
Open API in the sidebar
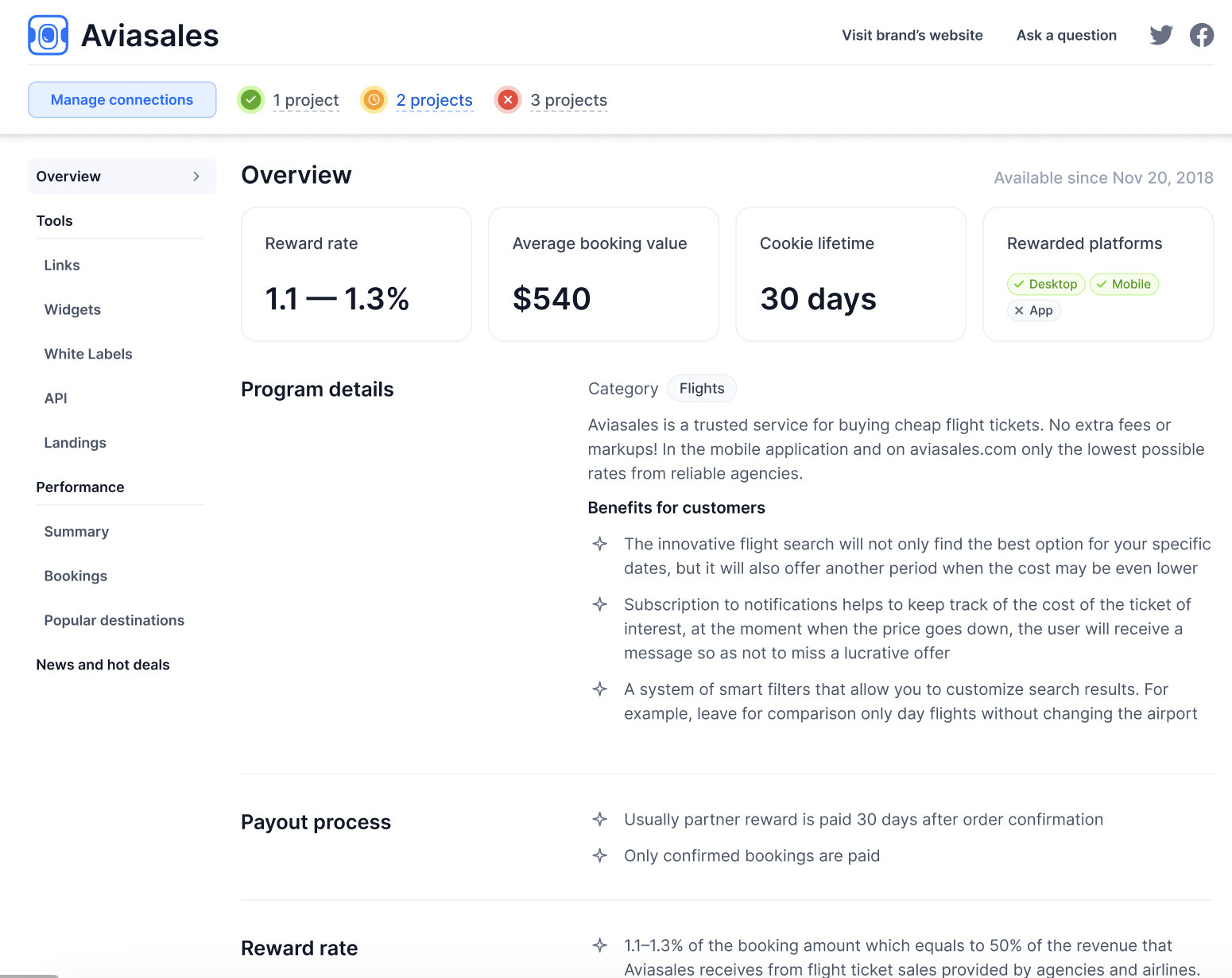click(56, 398)
